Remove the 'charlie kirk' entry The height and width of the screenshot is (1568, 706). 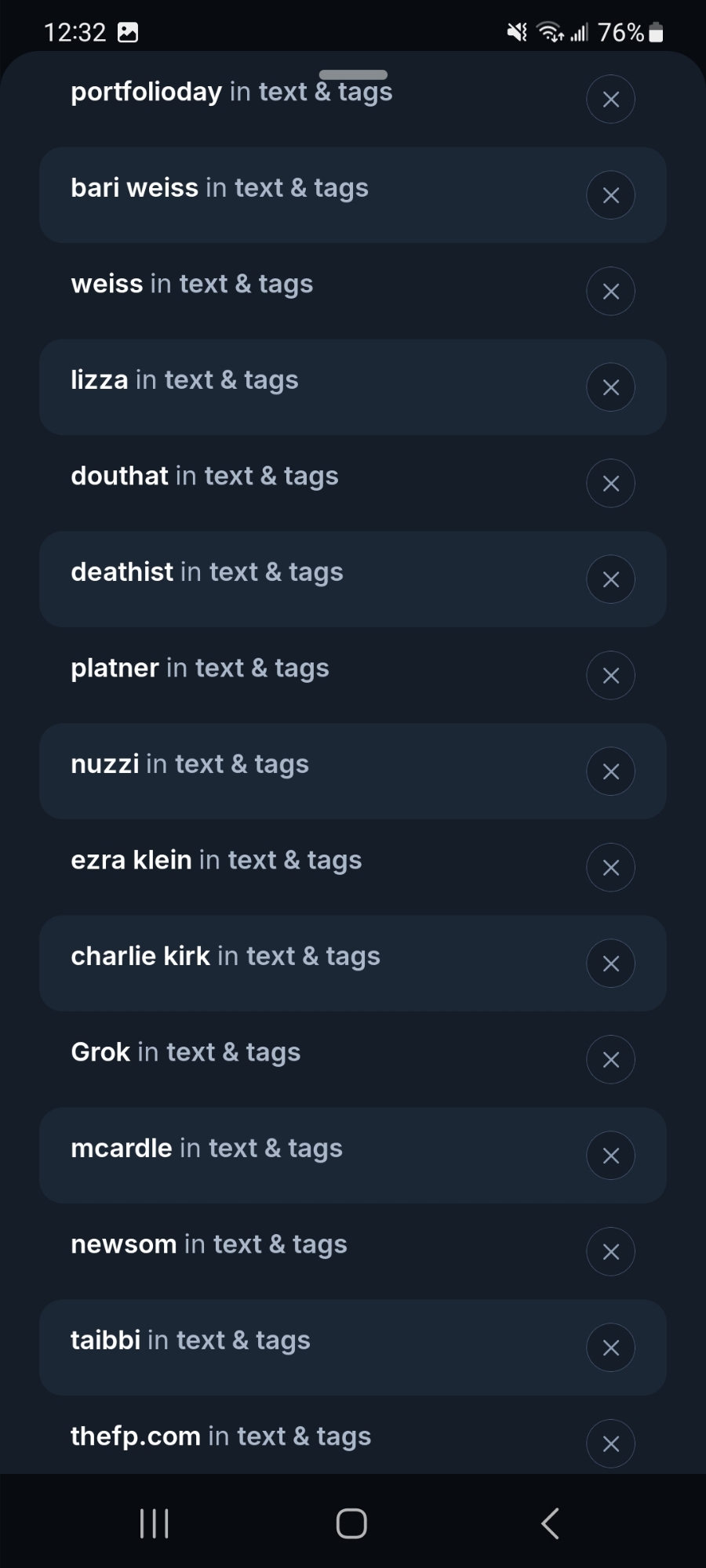click(x=610, y=964)
